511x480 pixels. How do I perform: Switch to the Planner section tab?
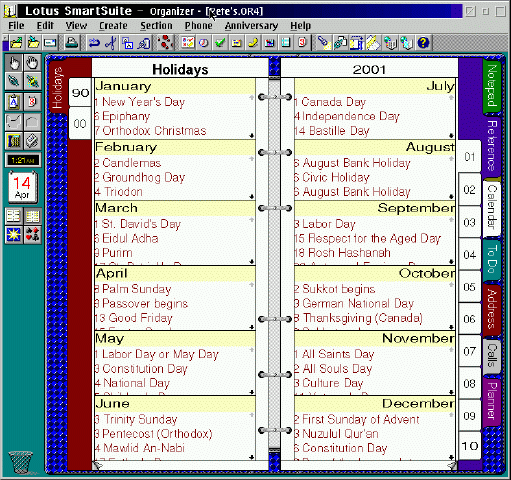(492, 401)
